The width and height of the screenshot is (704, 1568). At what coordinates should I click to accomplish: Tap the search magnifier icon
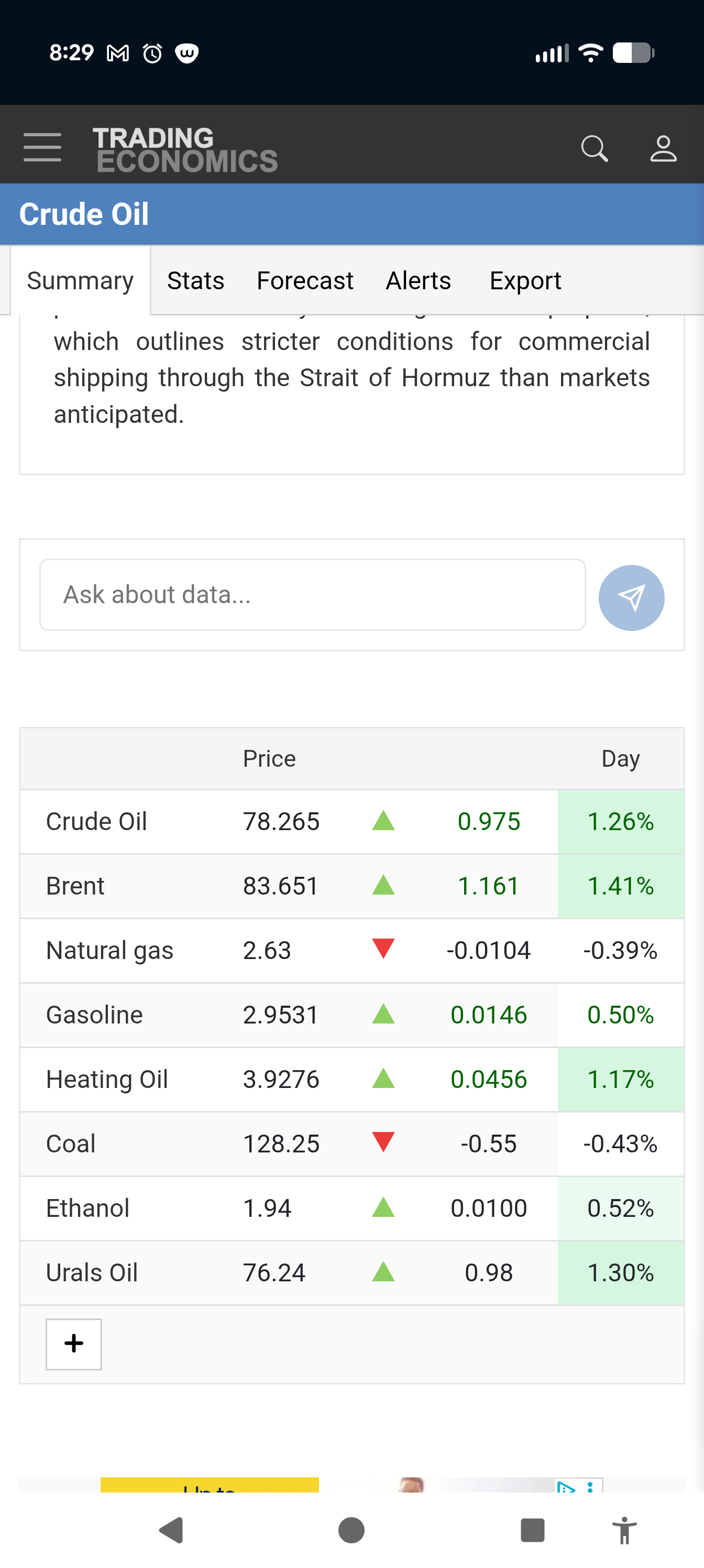(x=594, y=148)
